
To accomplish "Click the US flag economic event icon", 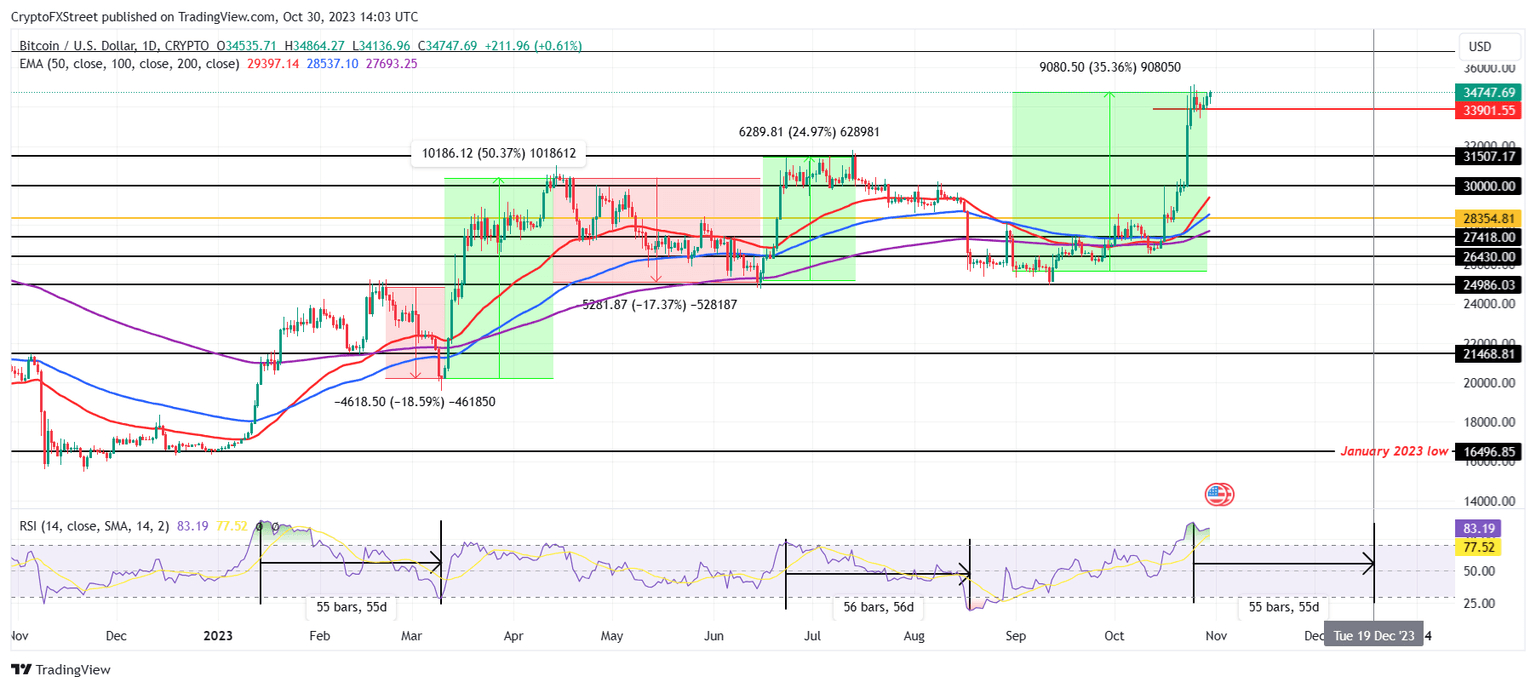I will 1217,494.
